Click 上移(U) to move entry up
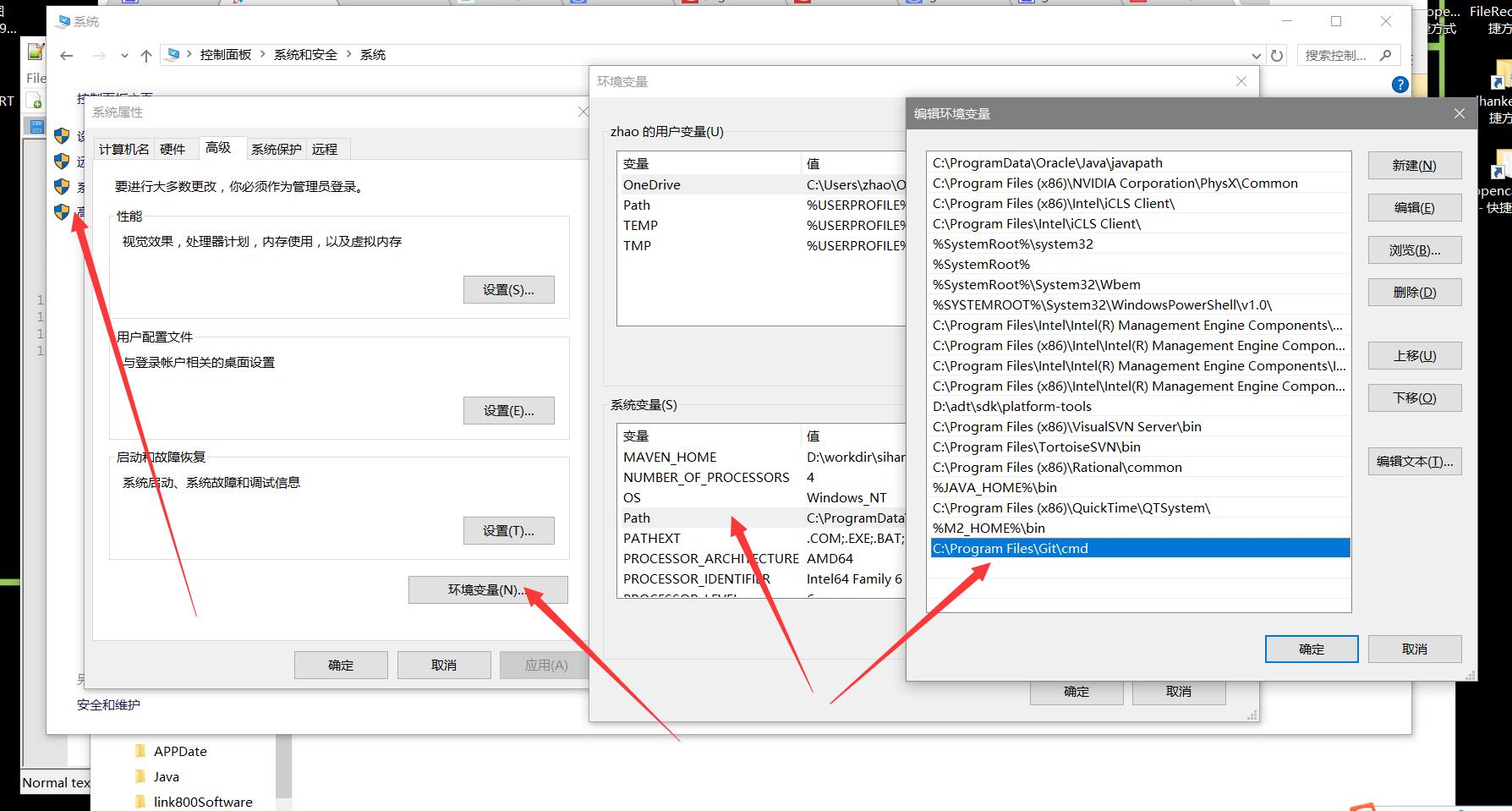Viewport: 1512px width, 811px height. point(1415,356)
